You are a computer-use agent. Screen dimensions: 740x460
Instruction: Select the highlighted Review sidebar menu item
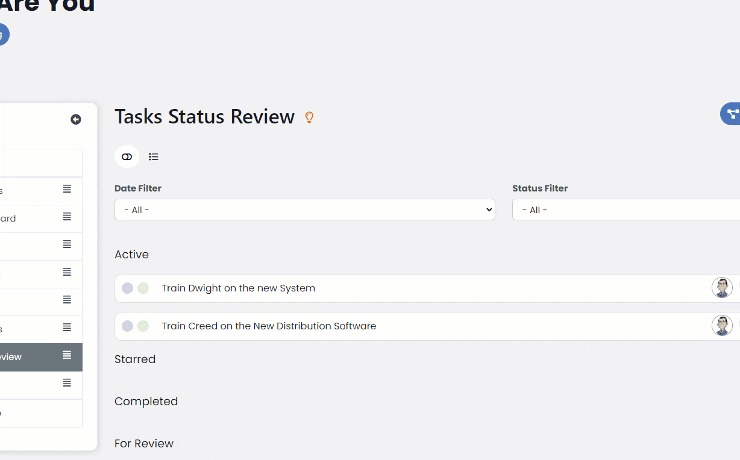click(x=20, y=357)
